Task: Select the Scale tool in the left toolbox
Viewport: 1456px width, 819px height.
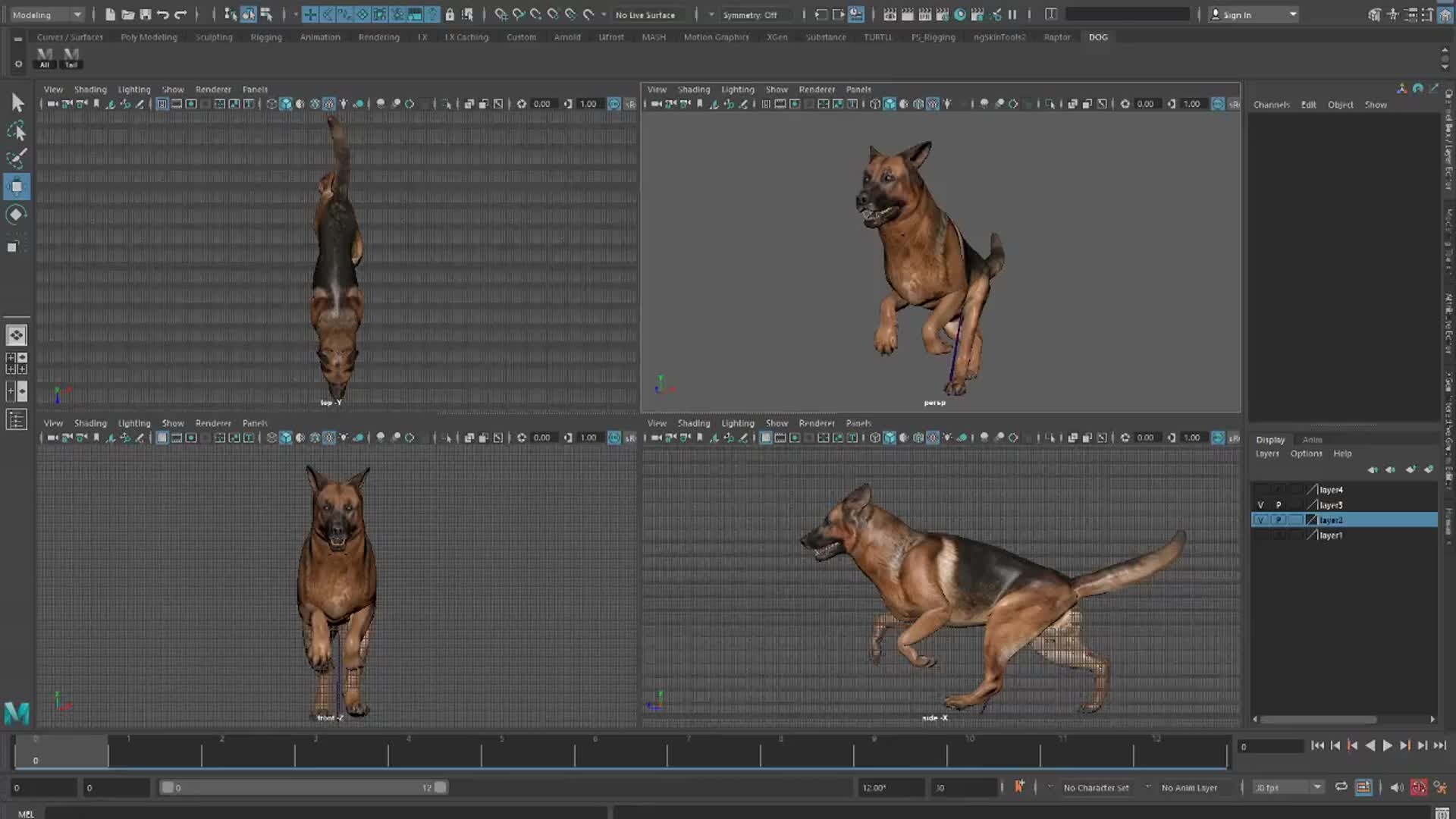Action: coord(15,244)
